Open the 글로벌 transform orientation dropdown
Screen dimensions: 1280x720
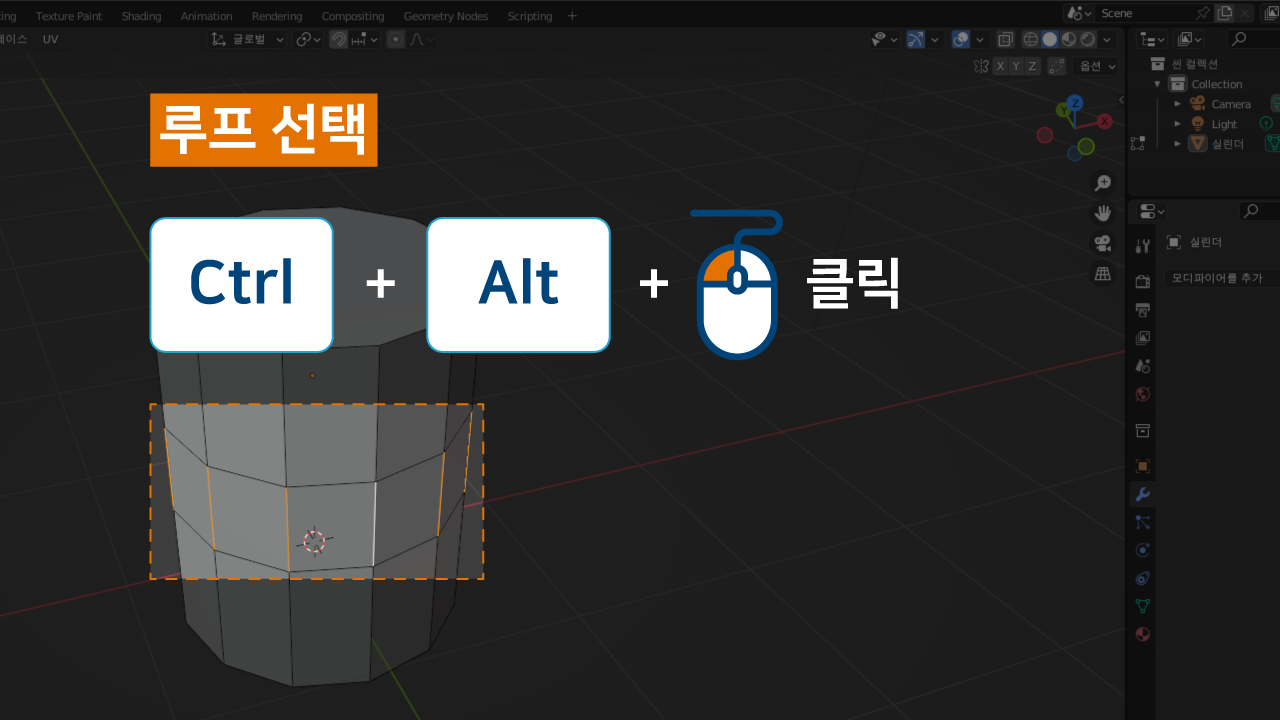point(247,39)
